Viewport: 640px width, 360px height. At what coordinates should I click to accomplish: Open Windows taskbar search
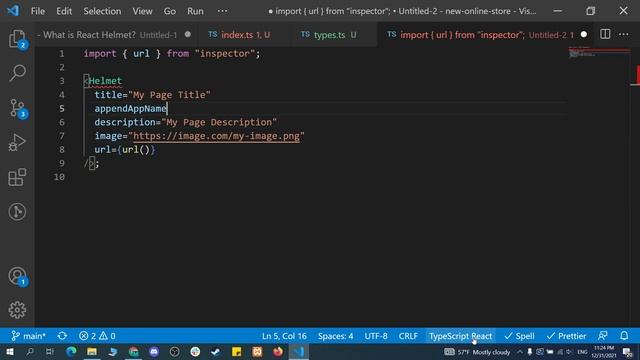coord(30,352)
